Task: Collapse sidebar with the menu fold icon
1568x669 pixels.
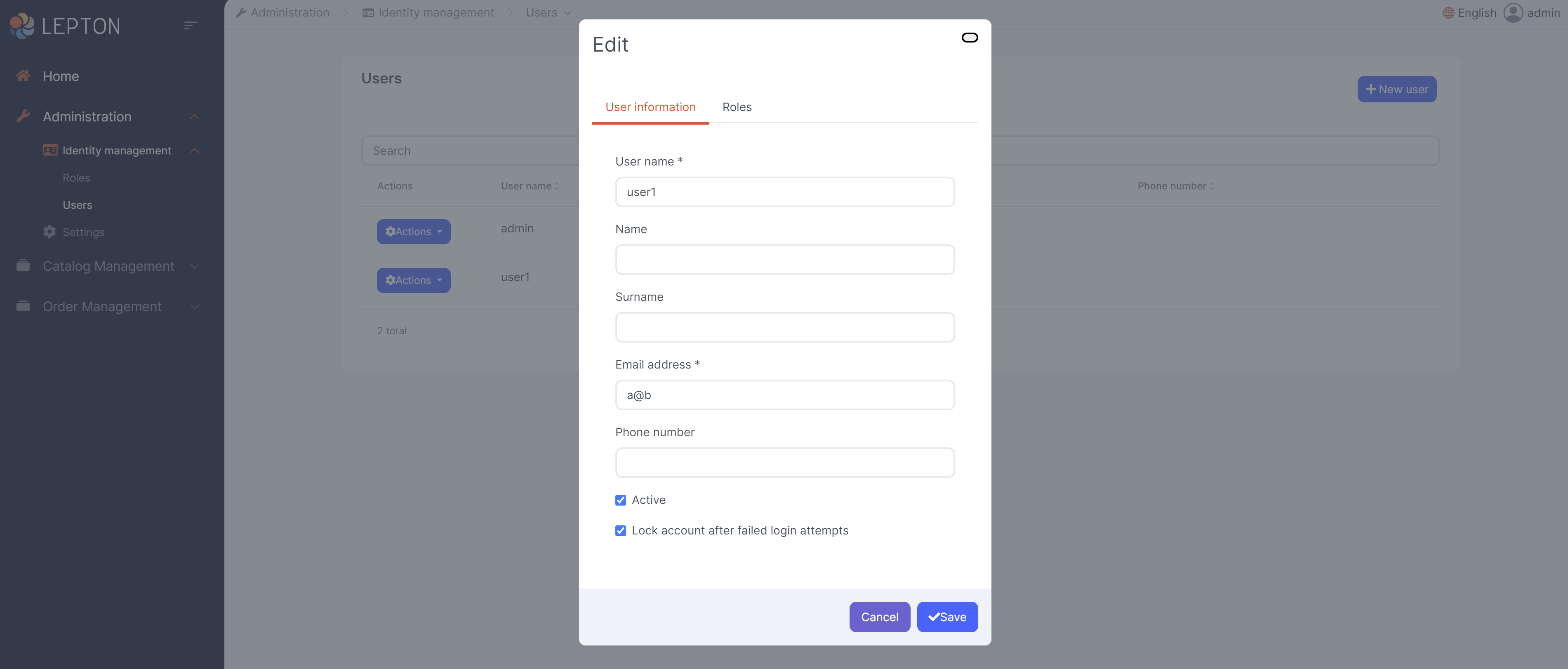Action: click(x=191, y=26)
